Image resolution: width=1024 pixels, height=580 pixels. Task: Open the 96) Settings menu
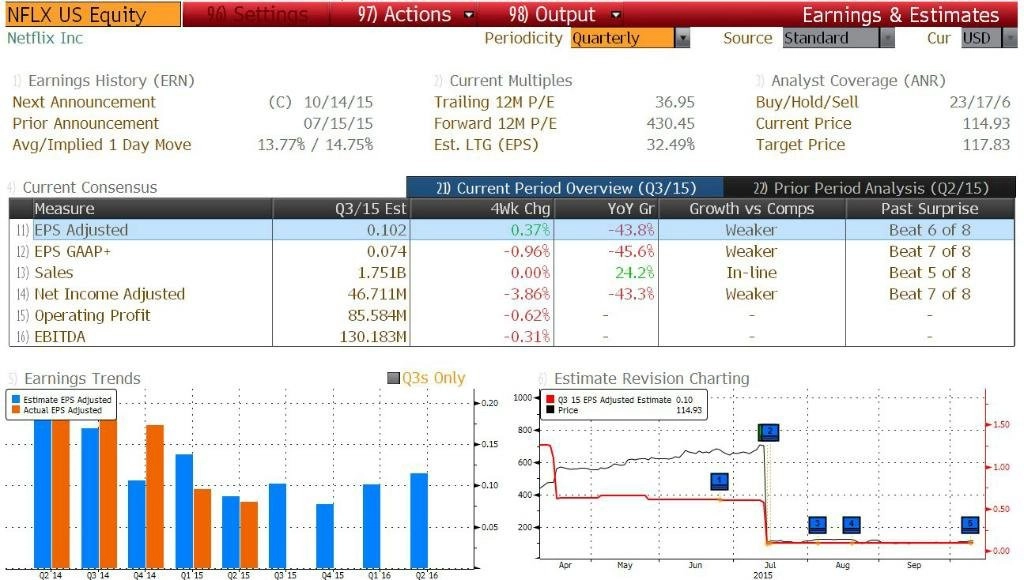(x=257, y=14)
